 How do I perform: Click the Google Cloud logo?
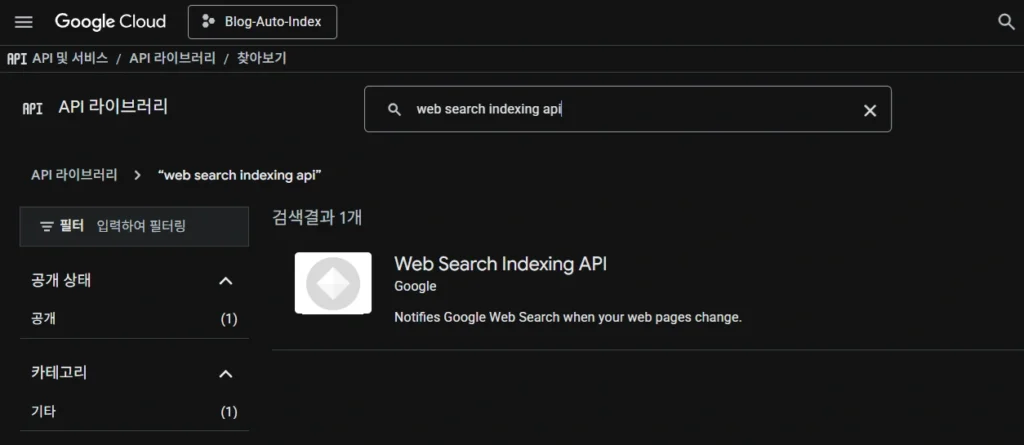click(x=110, y=22)
